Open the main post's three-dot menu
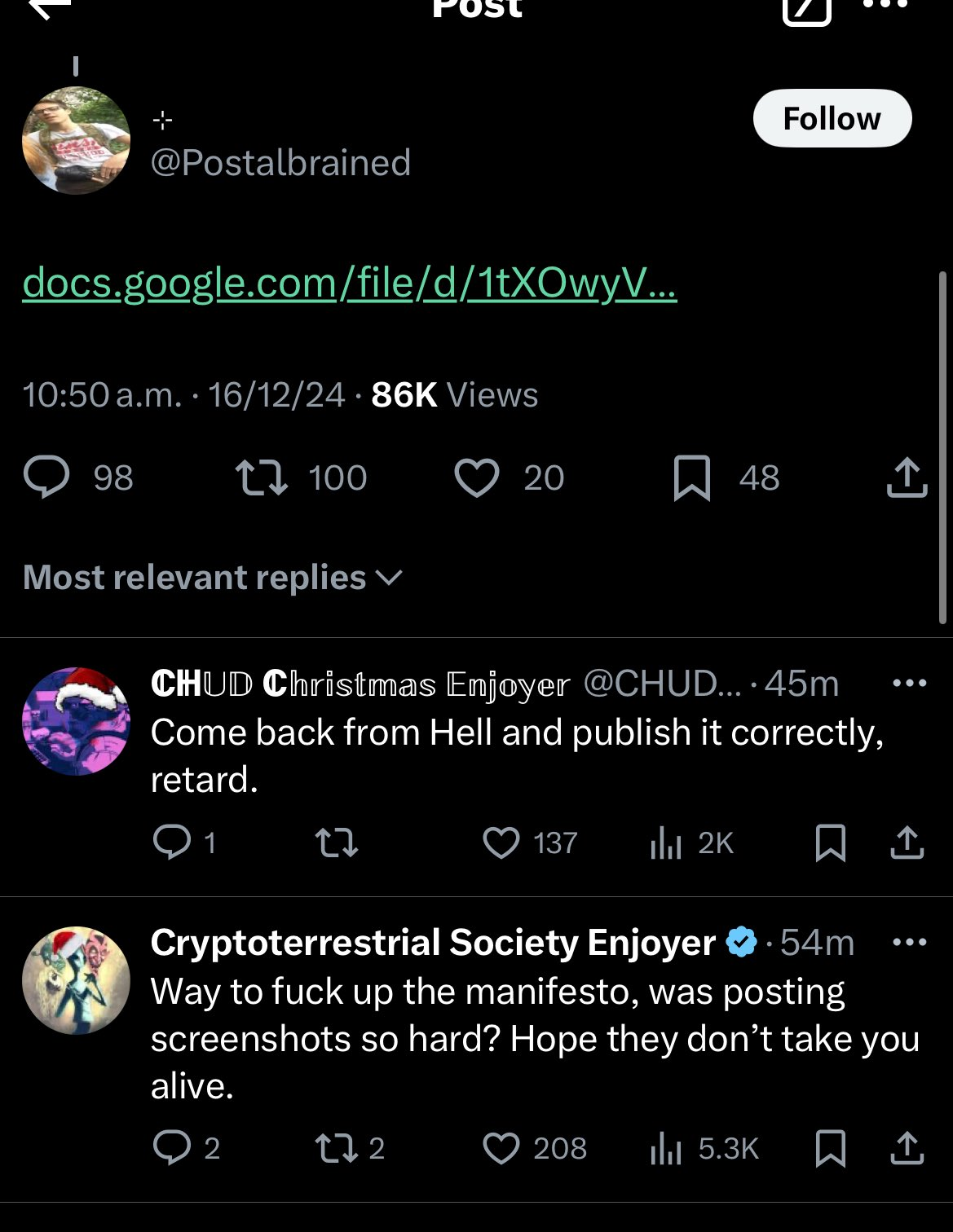Image resolution: width=953 pixels, height=1232 pixels. pos(885,5)
